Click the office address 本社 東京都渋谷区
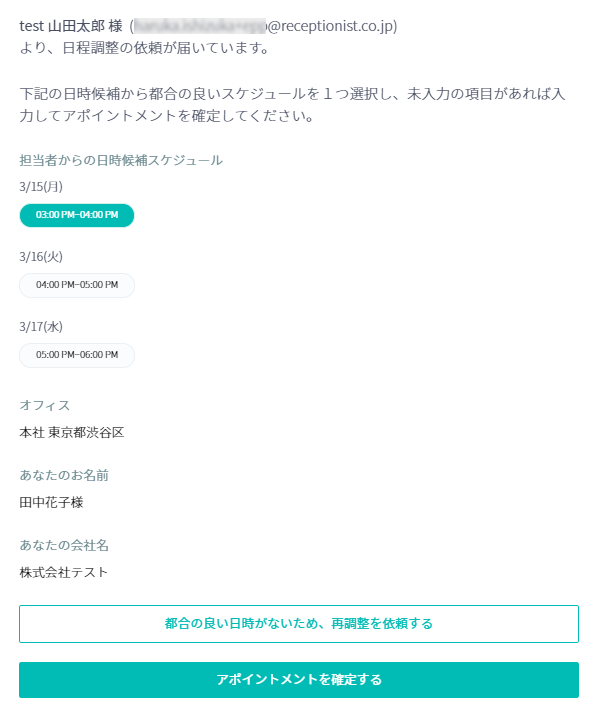This screenshot has width=596, height=718. tap(72, 432)
